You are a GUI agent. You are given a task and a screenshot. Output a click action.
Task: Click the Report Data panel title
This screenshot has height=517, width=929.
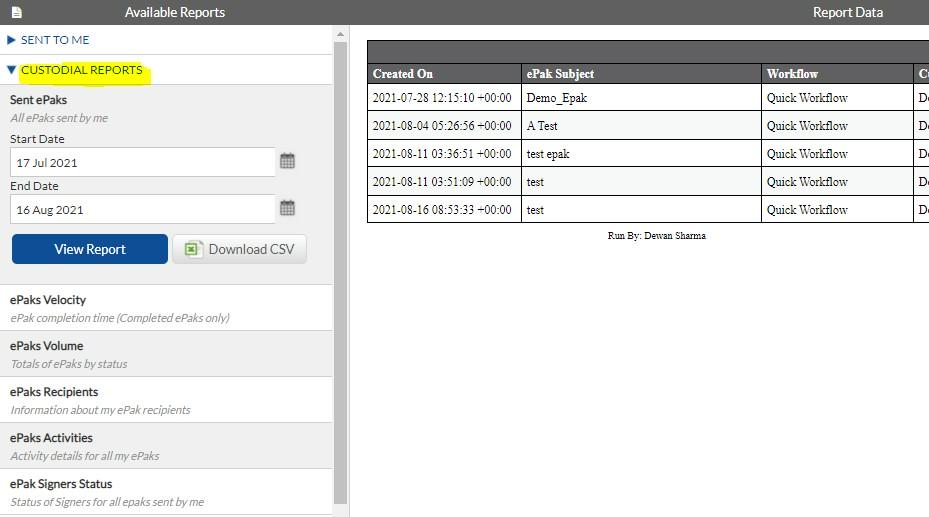848,12
